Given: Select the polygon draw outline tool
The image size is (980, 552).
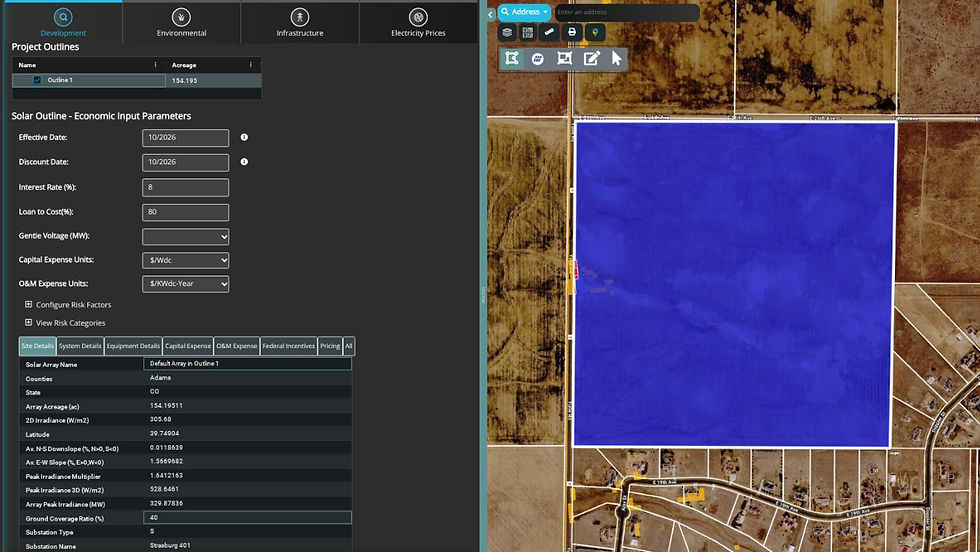Looking at the screenshot, I should pos(512,58).
